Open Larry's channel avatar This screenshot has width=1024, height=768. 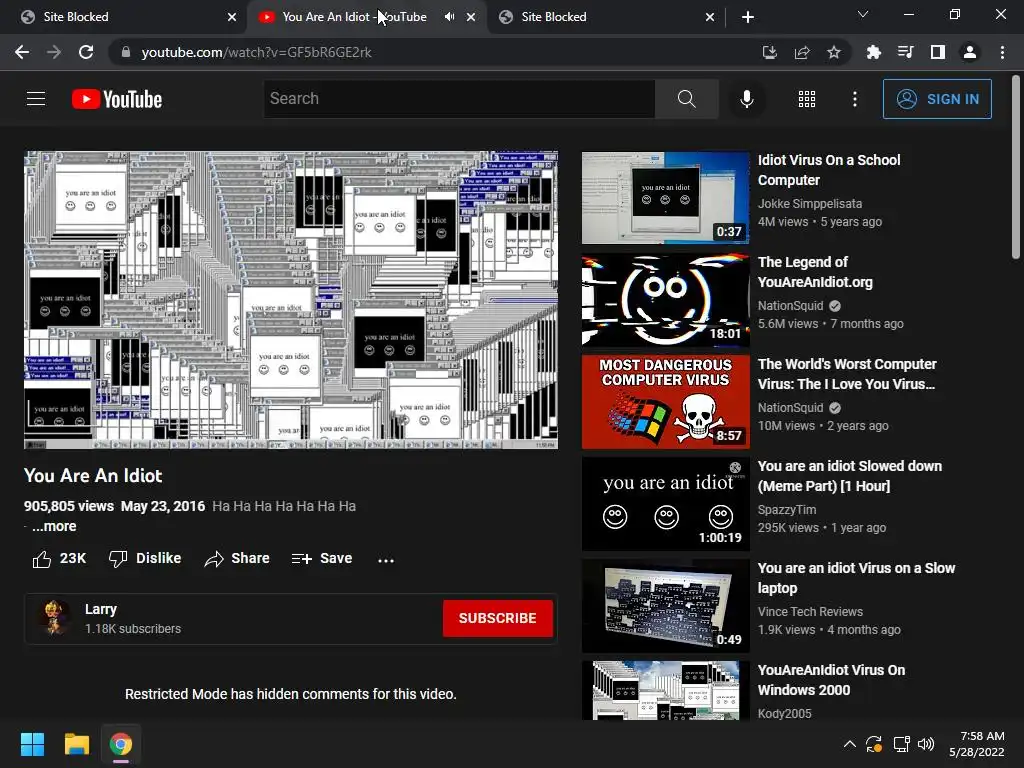pos(54,618)
